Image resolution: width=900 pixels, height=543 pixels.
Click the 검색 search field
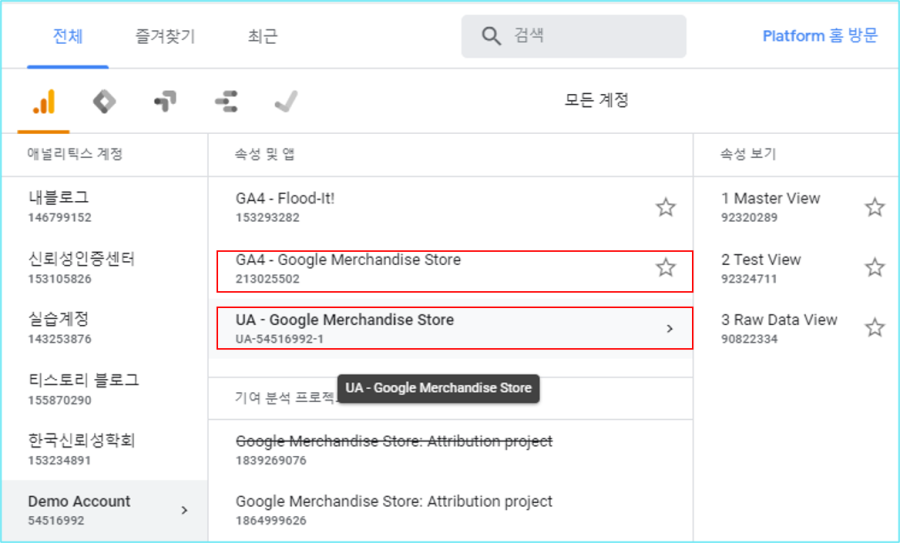pyautogui.click(x=573, y=36)
